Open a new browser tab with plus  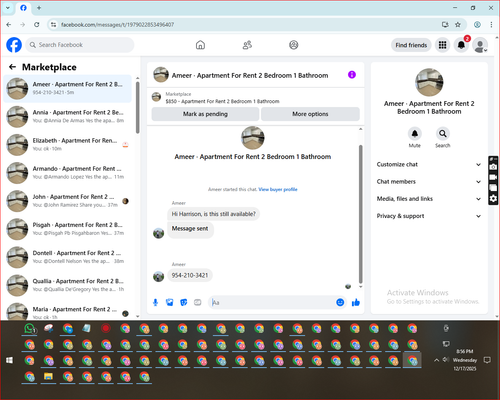pos(39,8)
